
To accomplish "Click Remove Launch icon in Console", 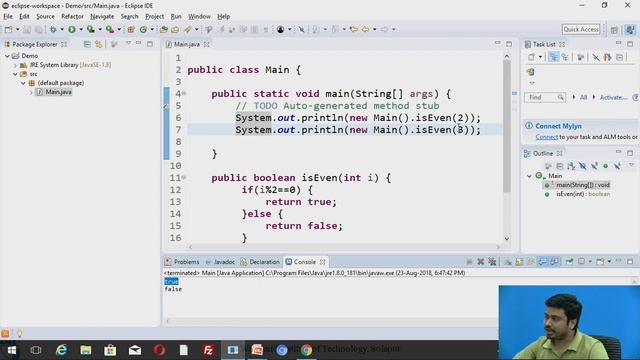I will [481, 262].
